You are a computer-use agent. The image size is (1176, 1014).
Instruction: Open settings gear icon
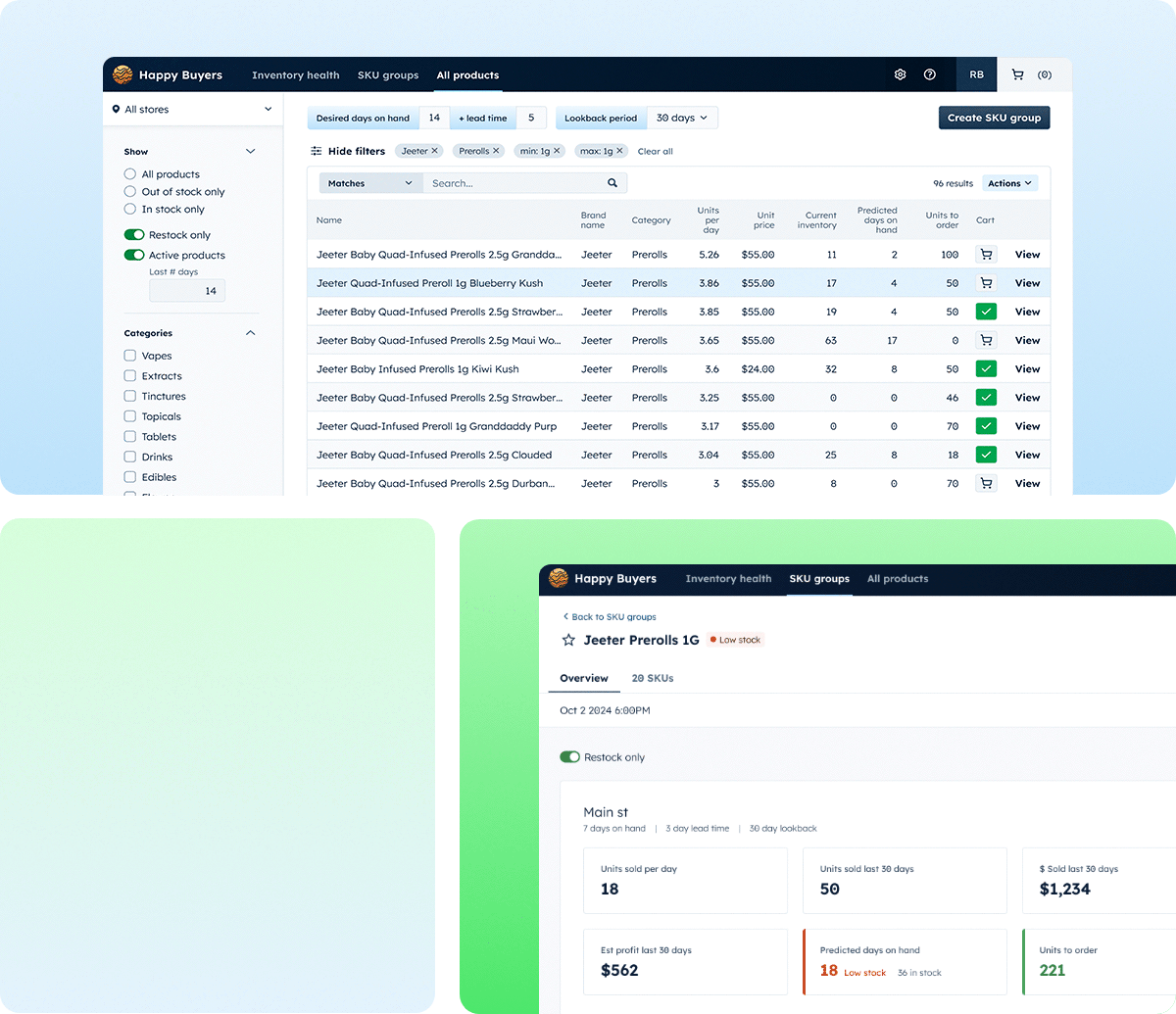[901, 74]
